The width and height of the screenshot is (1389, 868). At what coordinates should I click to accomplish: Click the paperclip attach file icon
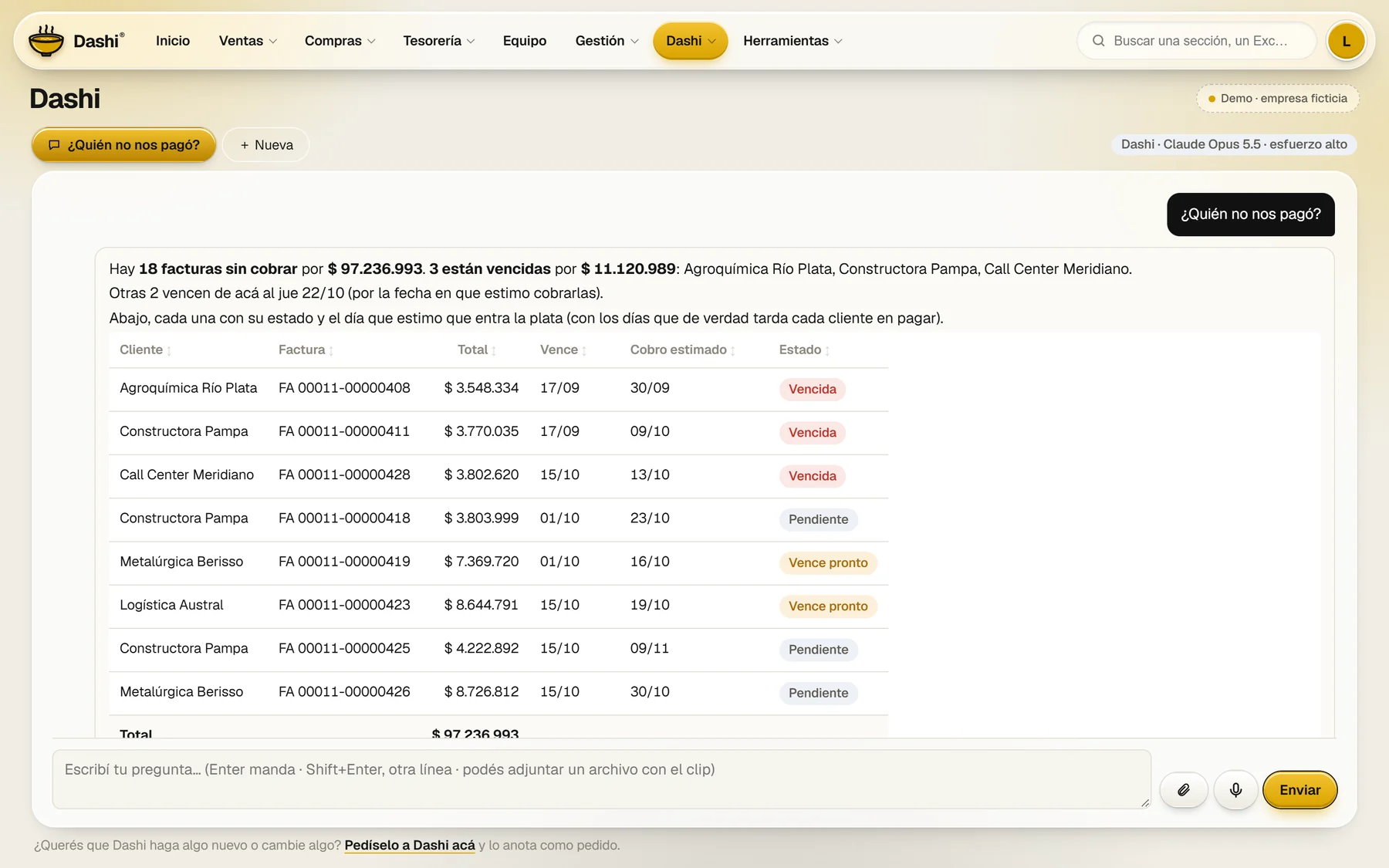pos(1183,790)
